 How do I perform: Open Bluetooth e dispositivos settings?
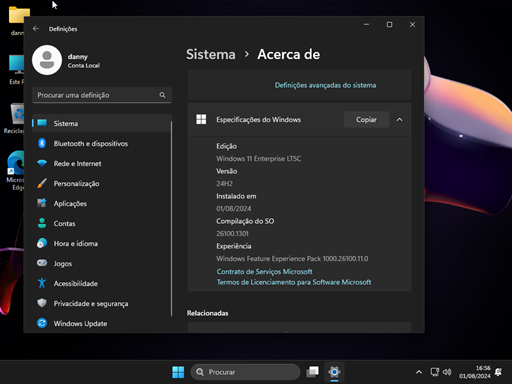(101, 144)
